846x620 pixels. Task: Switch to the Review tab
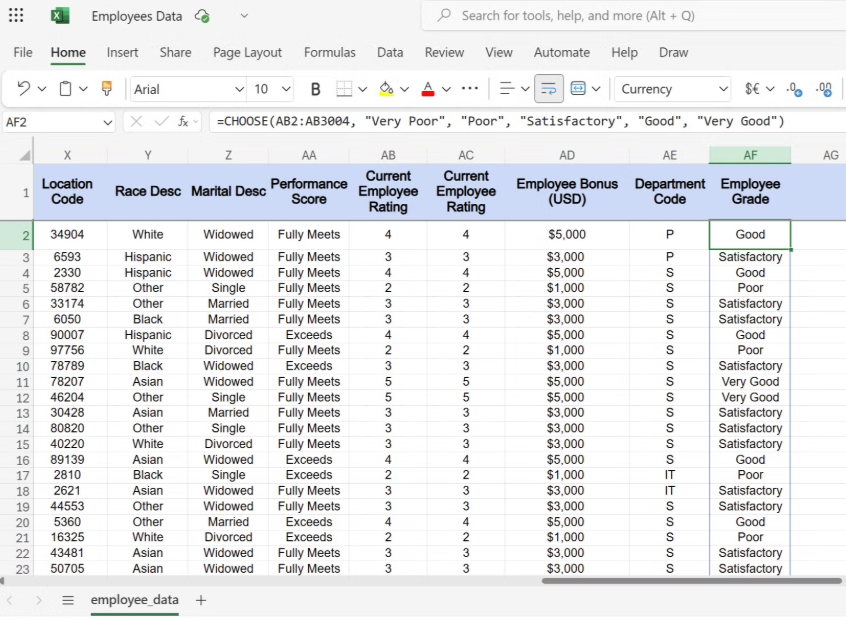tap(444, 52)
